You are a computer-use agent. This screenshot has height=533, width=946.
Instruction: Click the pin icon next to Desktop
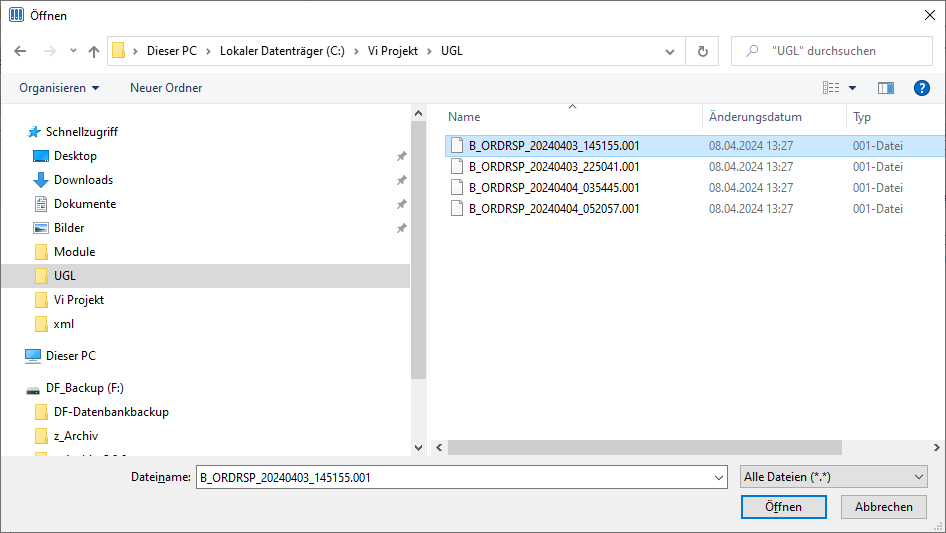click(401, 156)
